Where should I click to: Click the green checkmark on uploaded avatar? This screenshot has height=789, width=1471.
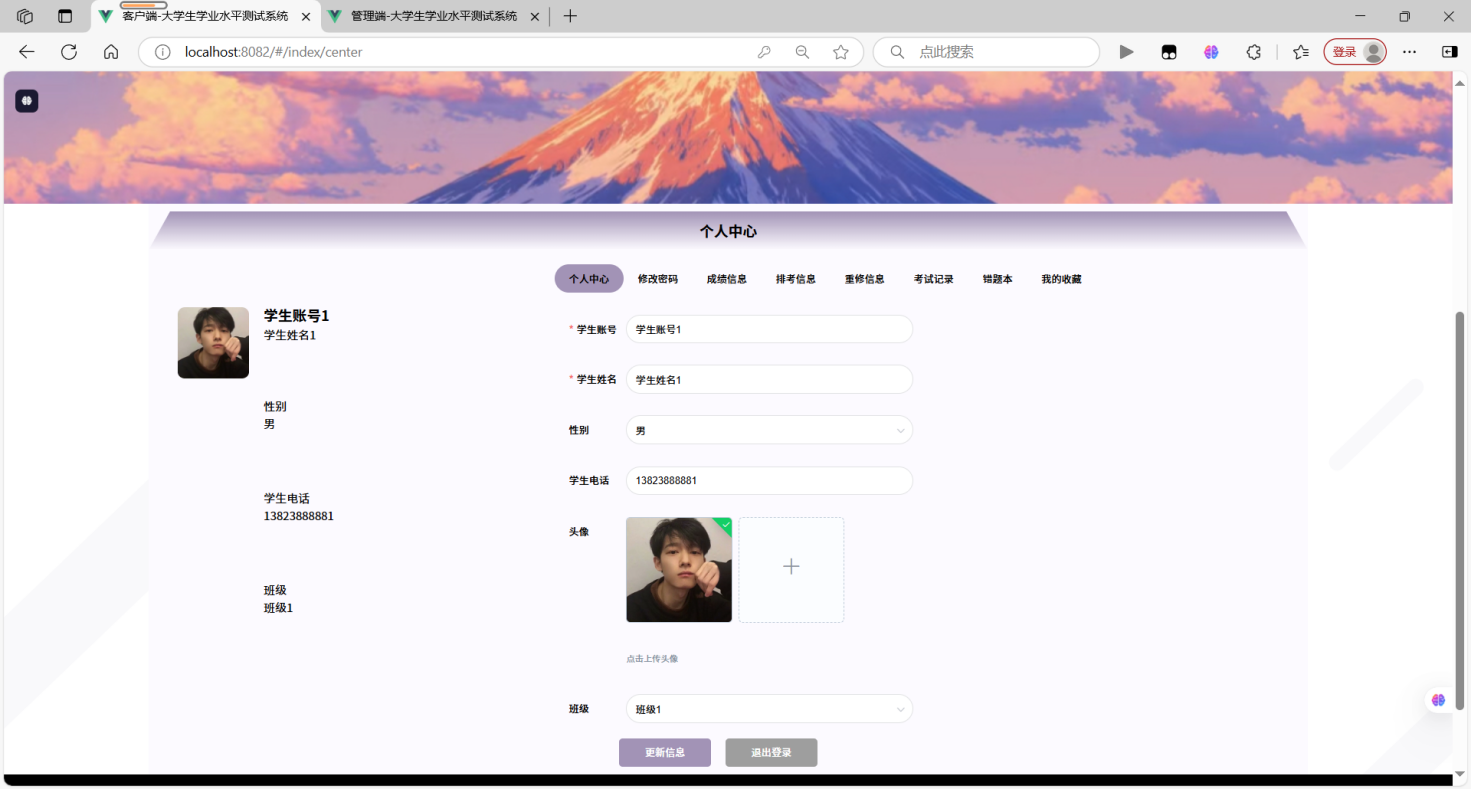726,523
